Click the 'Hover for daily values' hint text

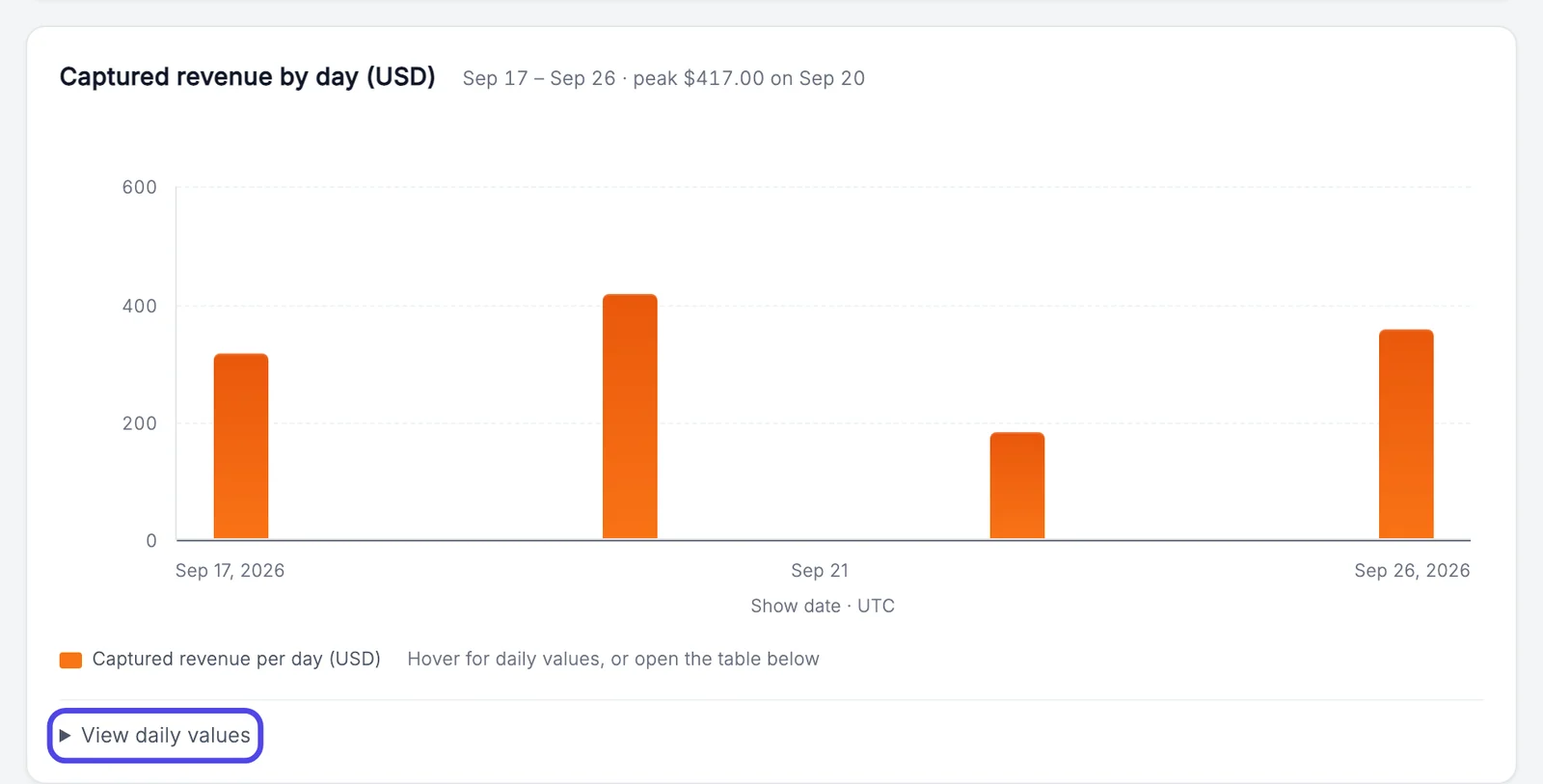coord(613,659)
